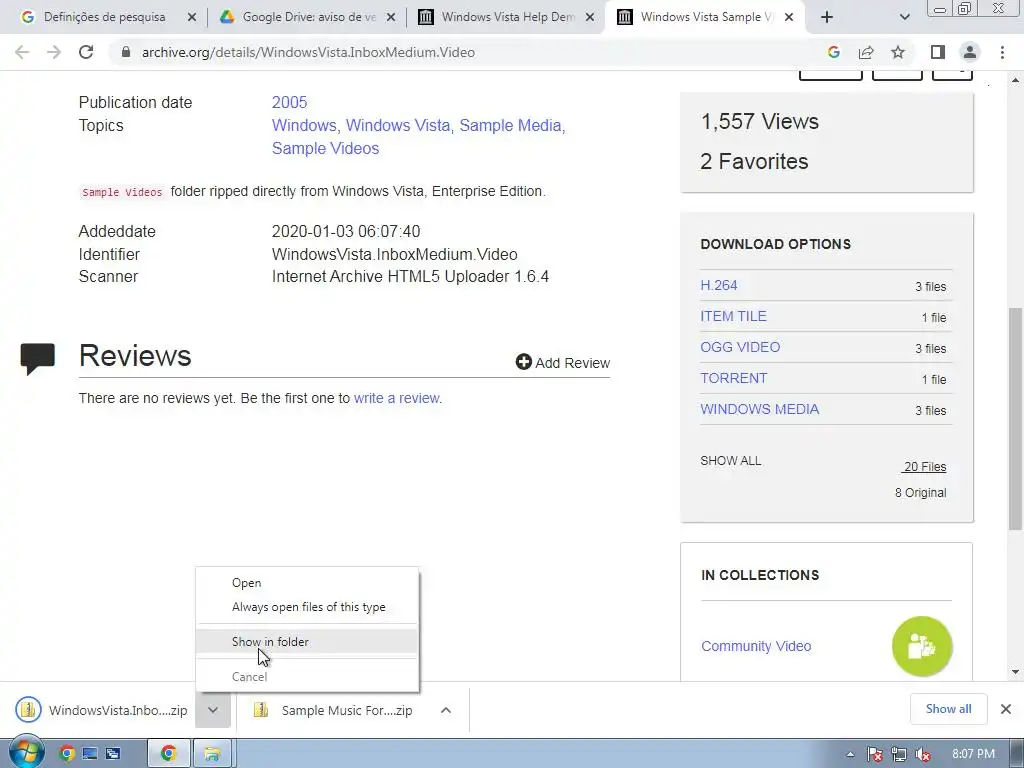Launch Chrome from quick launch bar
The height and width of the screenshot is (768, 1024).
point(67,754)
